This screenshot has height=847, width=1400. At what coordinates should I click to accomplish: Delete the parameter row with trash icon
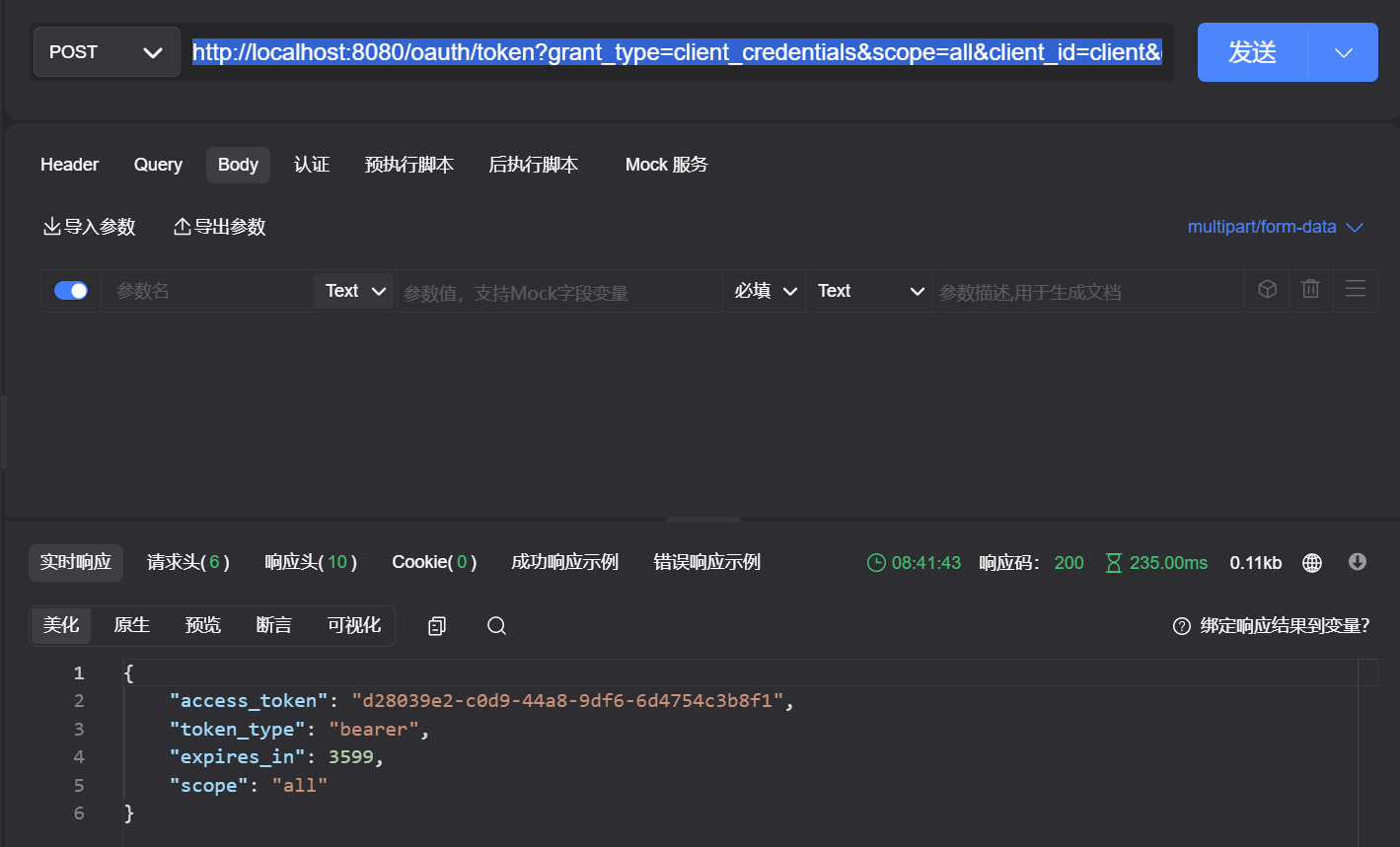[1310, 289]
